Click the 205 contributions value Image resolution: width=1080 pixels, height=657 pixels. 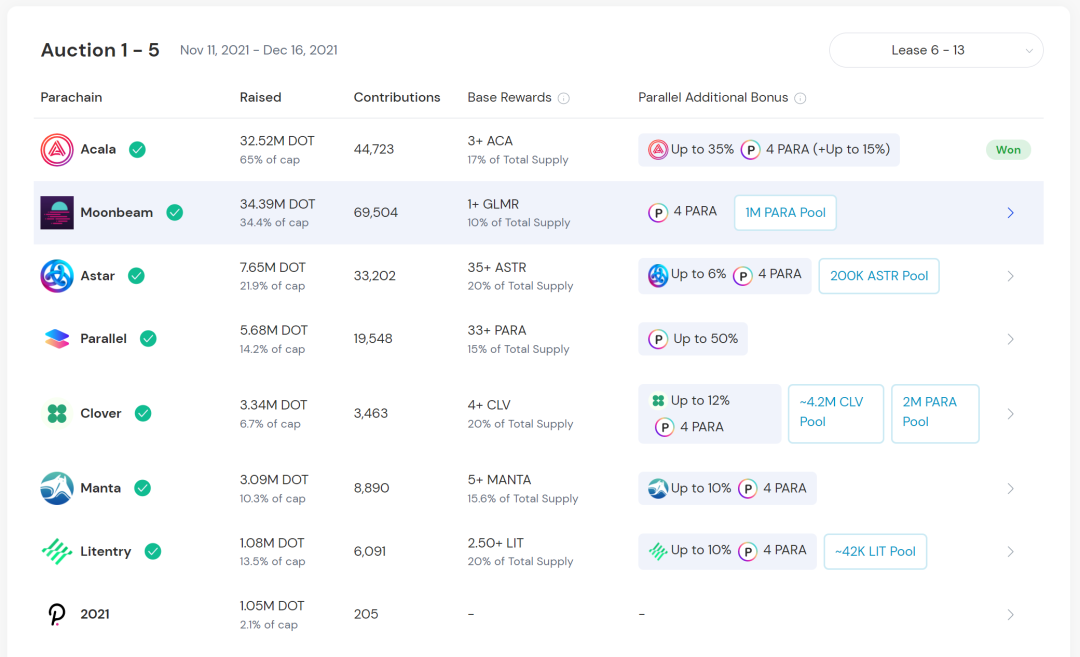(366, 614)
